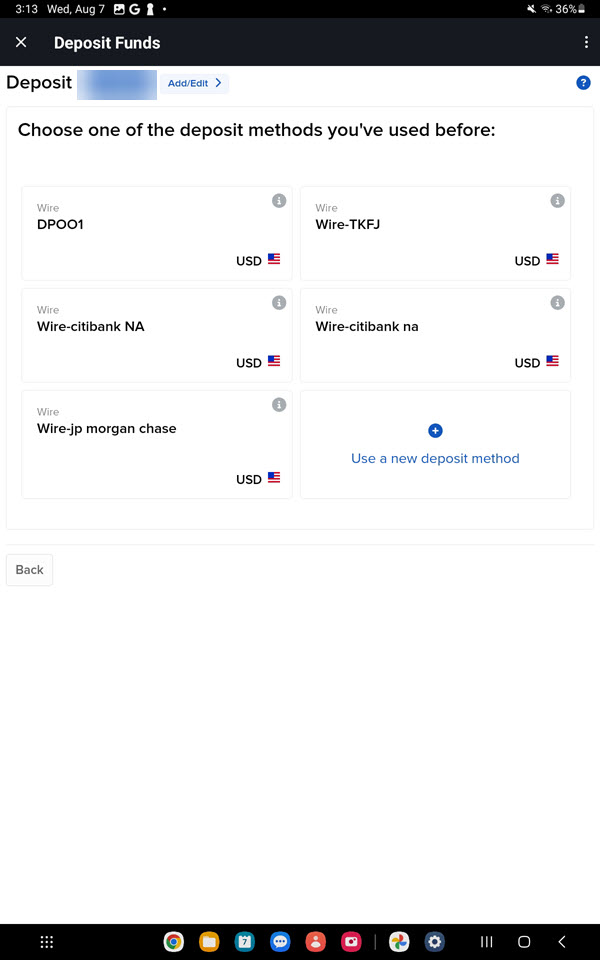Choose the Wire-TKFJ deposit card
600x960 pixels.
(435, 233)
